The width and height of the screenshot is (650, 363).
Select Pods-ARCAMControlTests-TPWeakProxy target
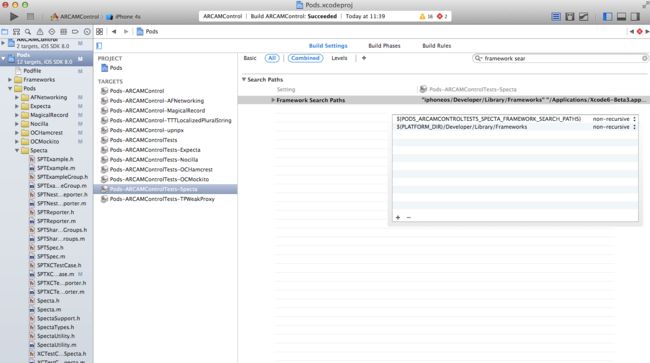click(158, 199)
